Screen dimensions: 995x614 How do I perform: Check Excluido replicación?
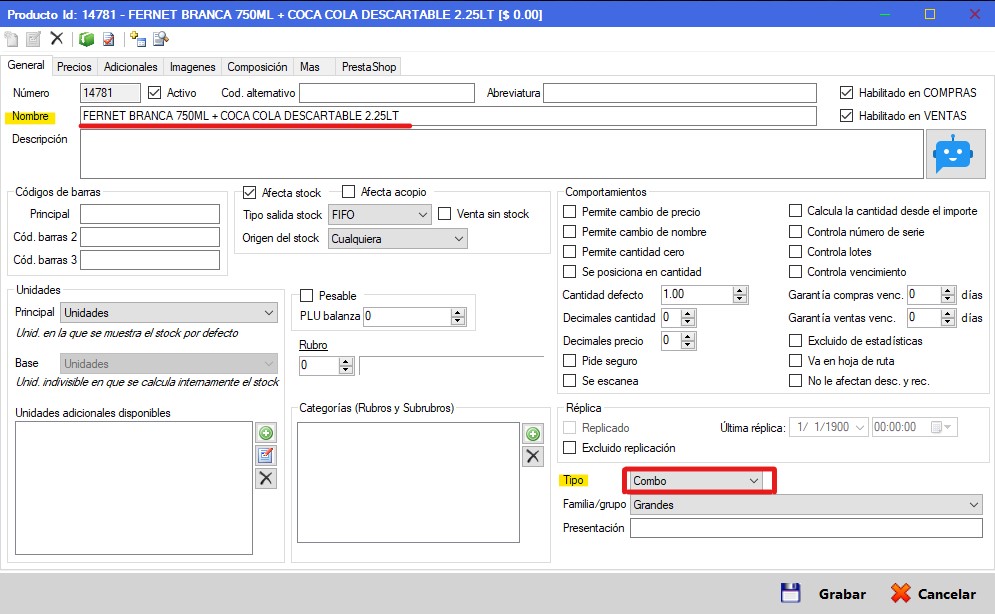tap(570, 447)
